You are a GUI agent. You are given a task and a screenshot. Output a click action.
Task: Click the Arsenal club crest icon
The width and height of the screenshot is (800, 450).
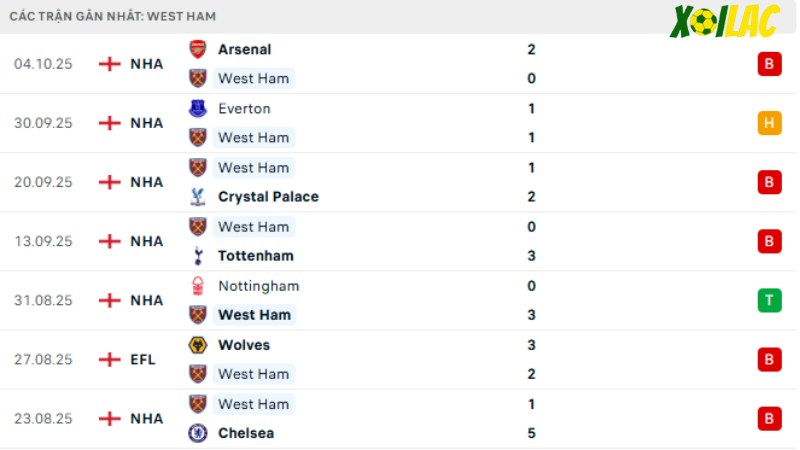click(198, 49)
